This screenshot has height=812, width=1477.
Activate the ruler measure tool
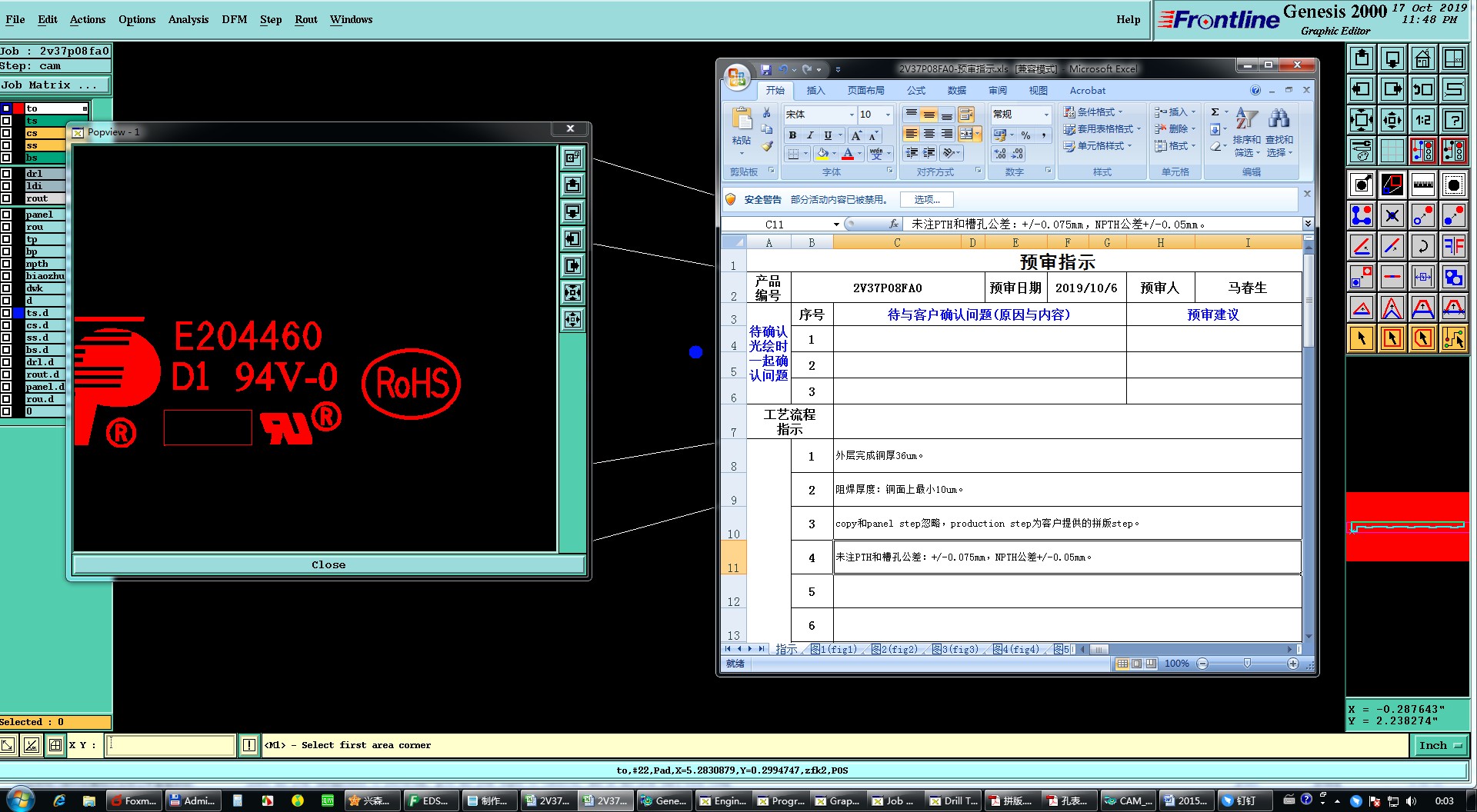point(1422,185)
